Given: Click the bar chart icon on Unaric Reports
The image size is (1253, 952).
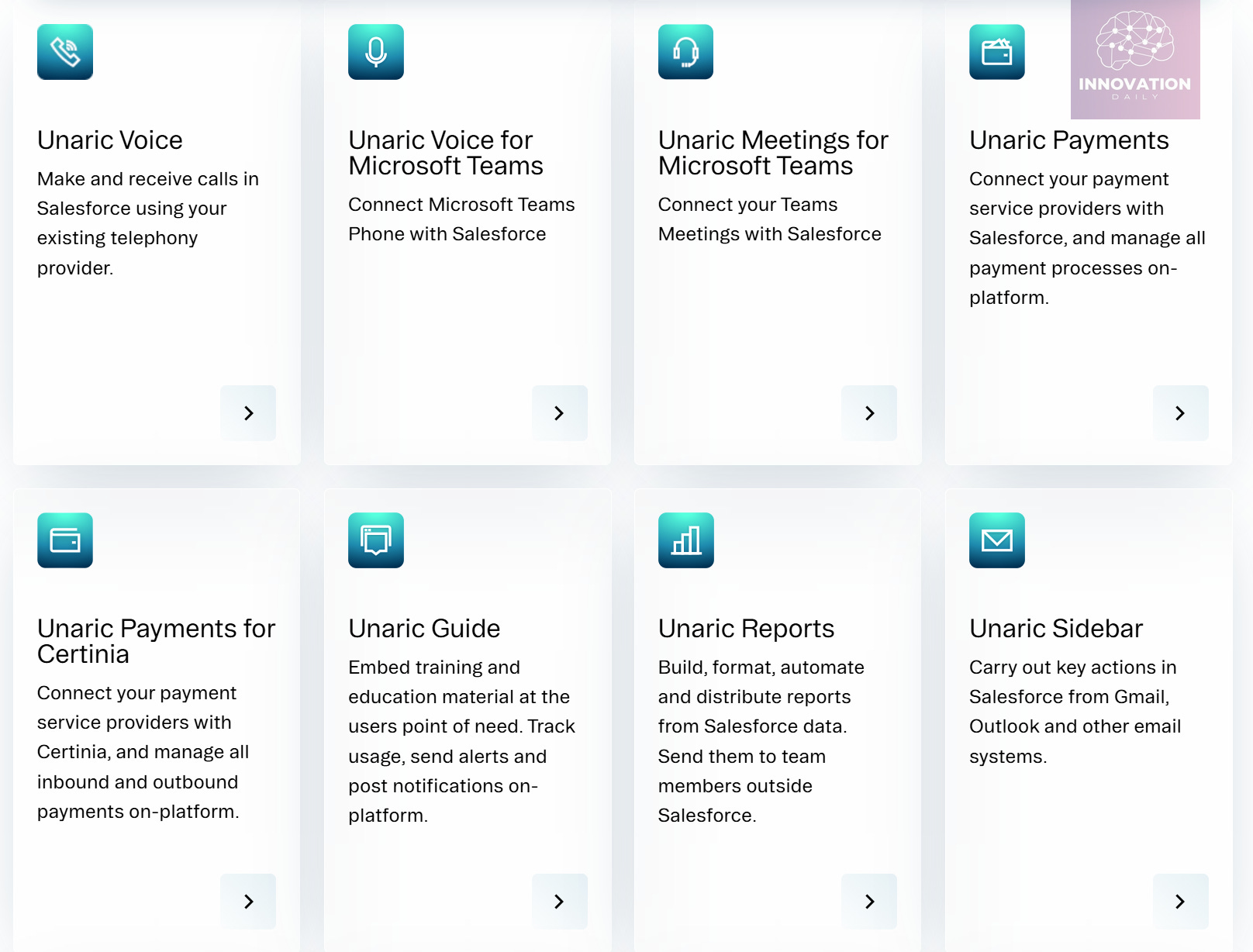Looking at the screenshot, I should 686,540.
